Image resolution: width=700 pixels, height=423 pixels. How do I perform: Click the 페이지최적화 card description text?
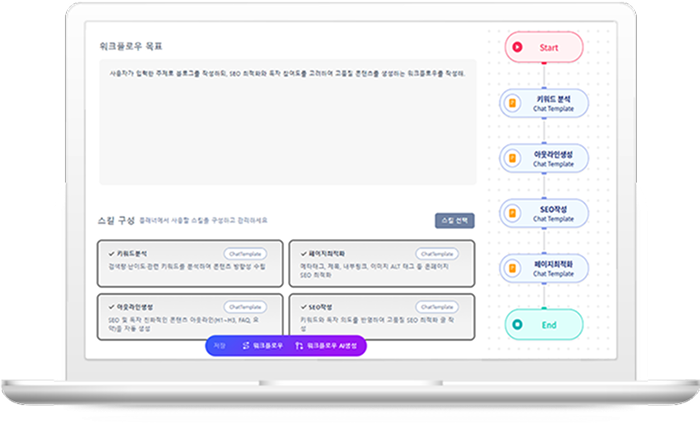tap(374, 270)
